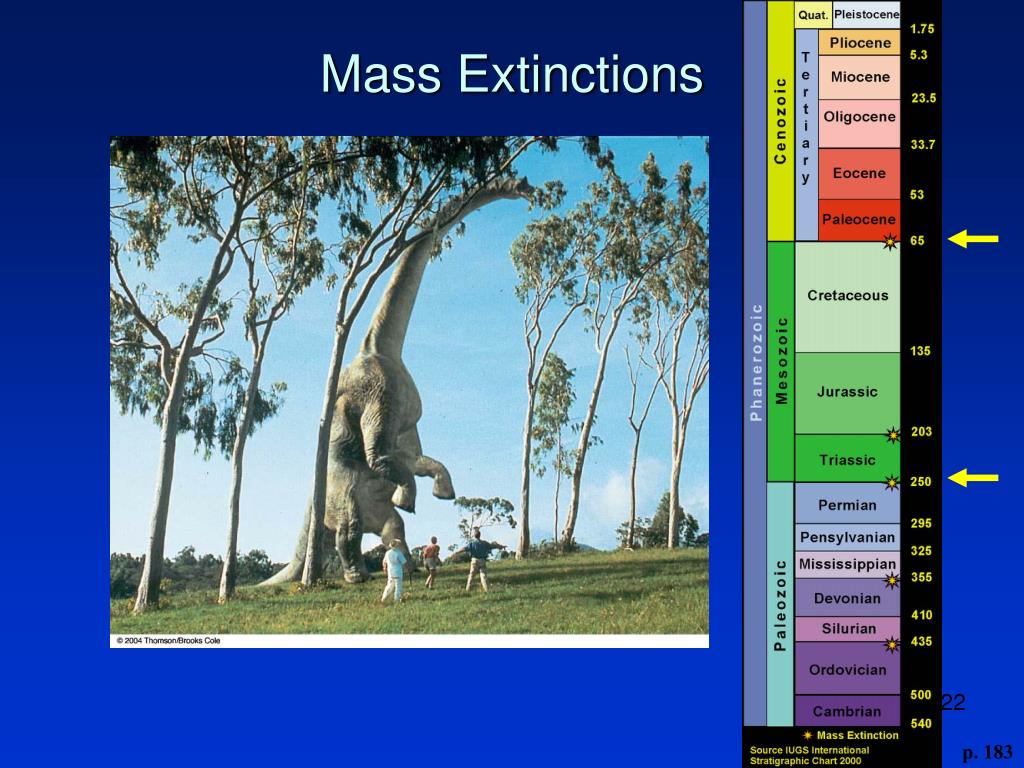Click the Mass Extinction legend label
The height and width of the screenshot is (768, 1024).
[857, 735]
